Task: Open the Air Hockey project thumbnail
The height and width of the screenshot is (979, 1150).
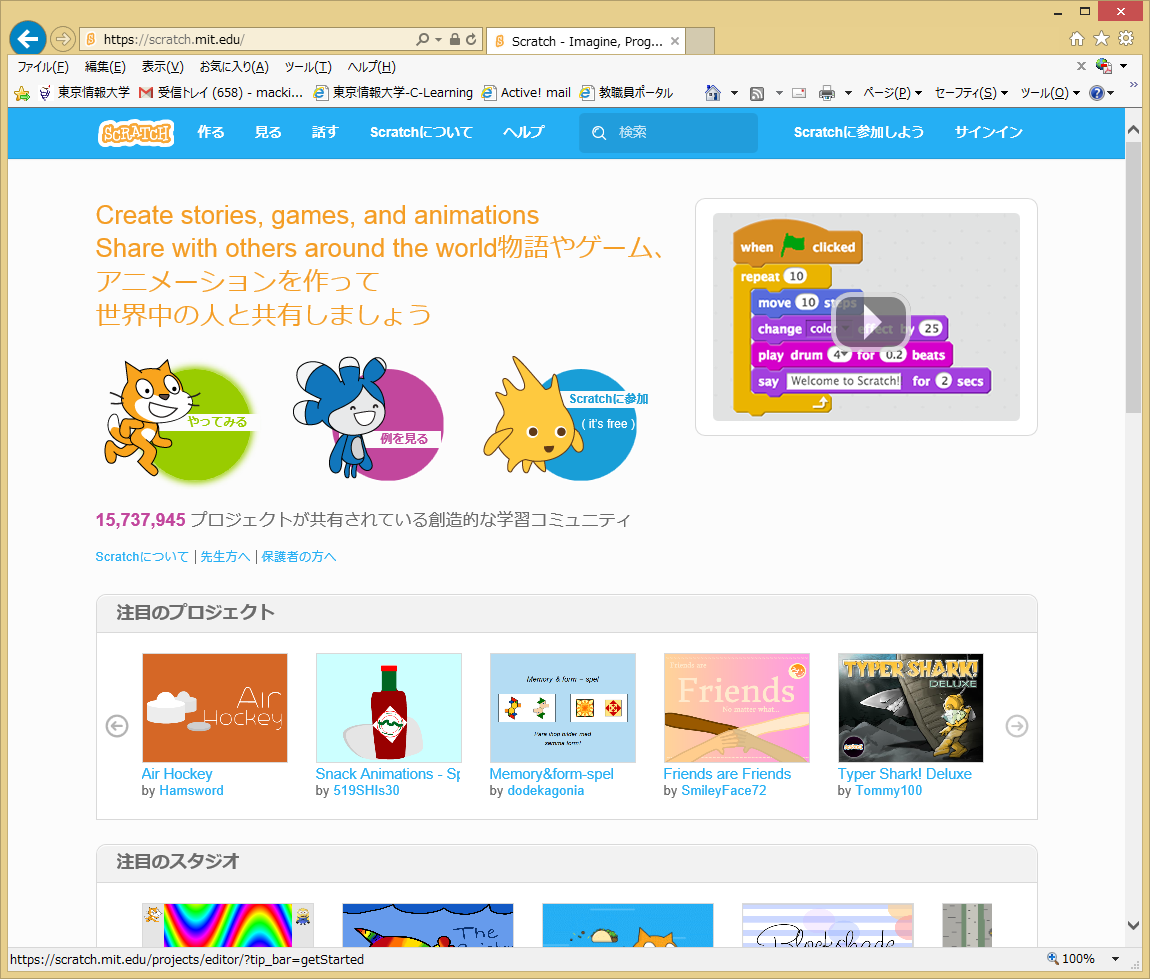Action: (215, 708)
